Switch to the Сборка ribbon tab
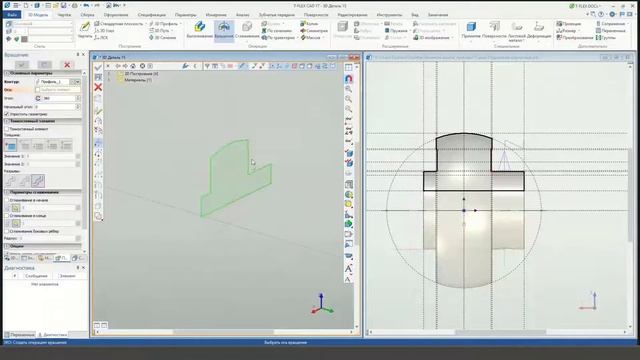This screenshot has width=640, height=360. point(87,15)
